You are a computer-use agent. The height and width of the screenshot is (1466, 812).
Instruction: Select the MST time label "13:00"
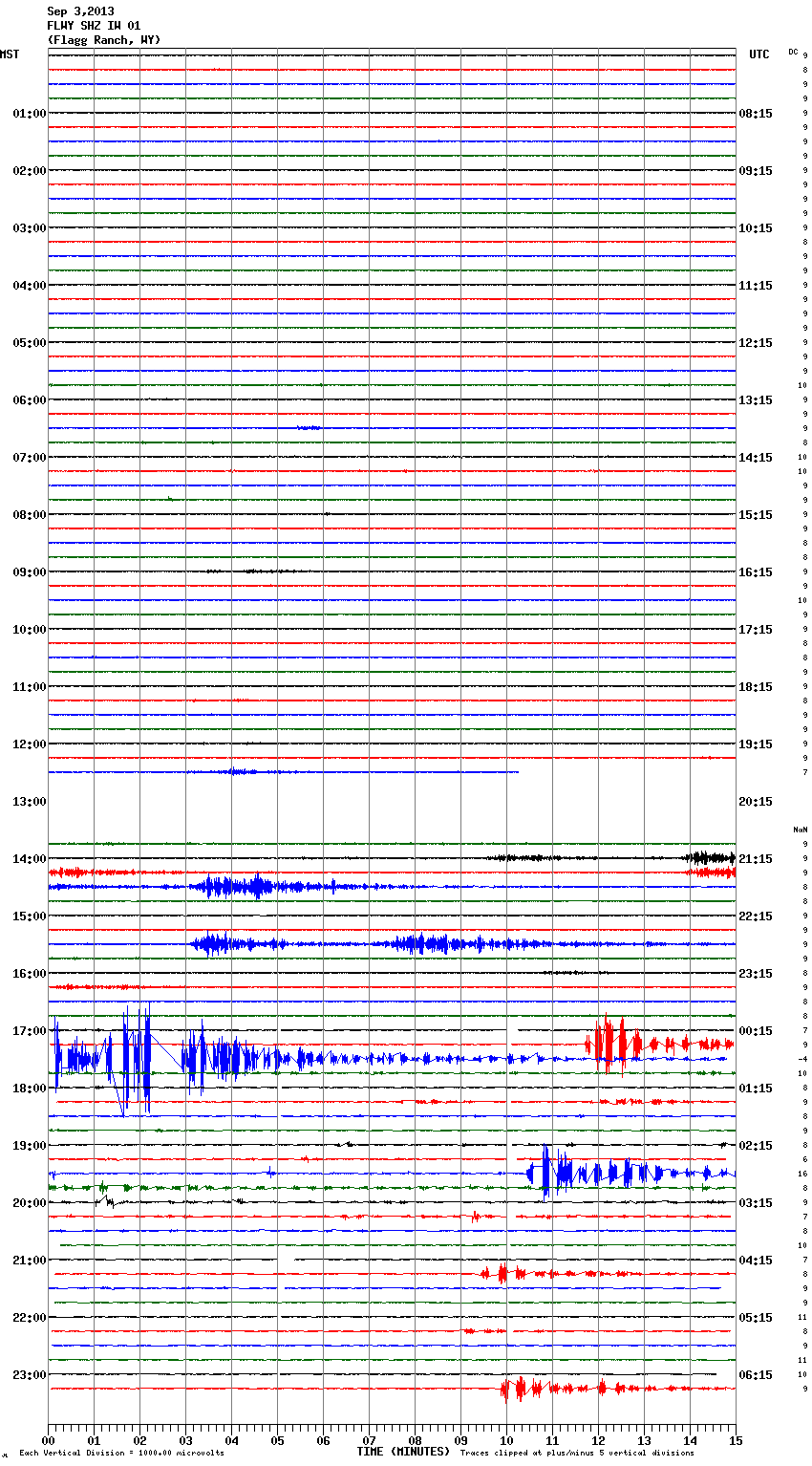(30, 802)
